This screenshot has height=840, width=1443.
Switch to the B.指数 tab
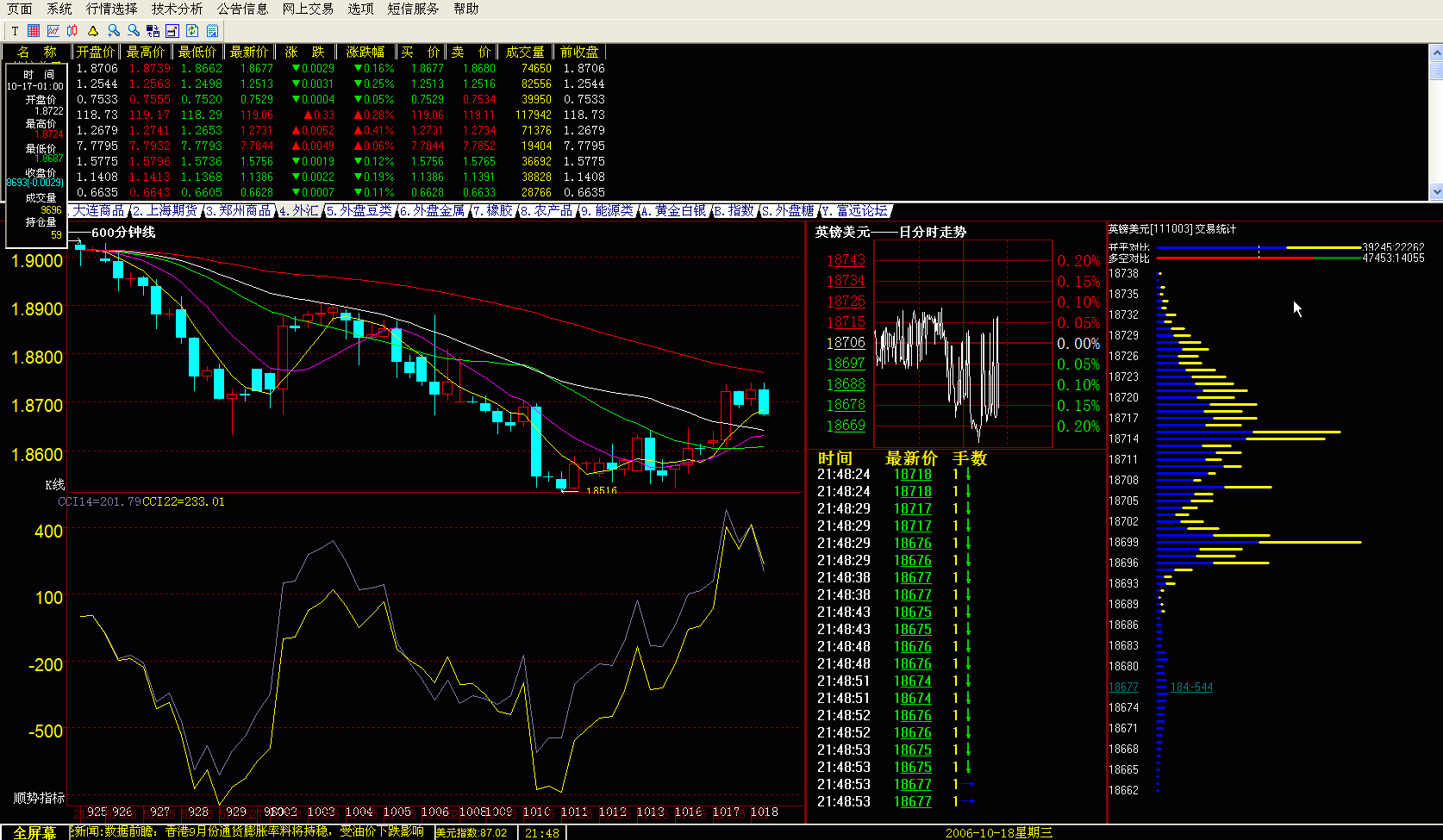click(734, 211)
